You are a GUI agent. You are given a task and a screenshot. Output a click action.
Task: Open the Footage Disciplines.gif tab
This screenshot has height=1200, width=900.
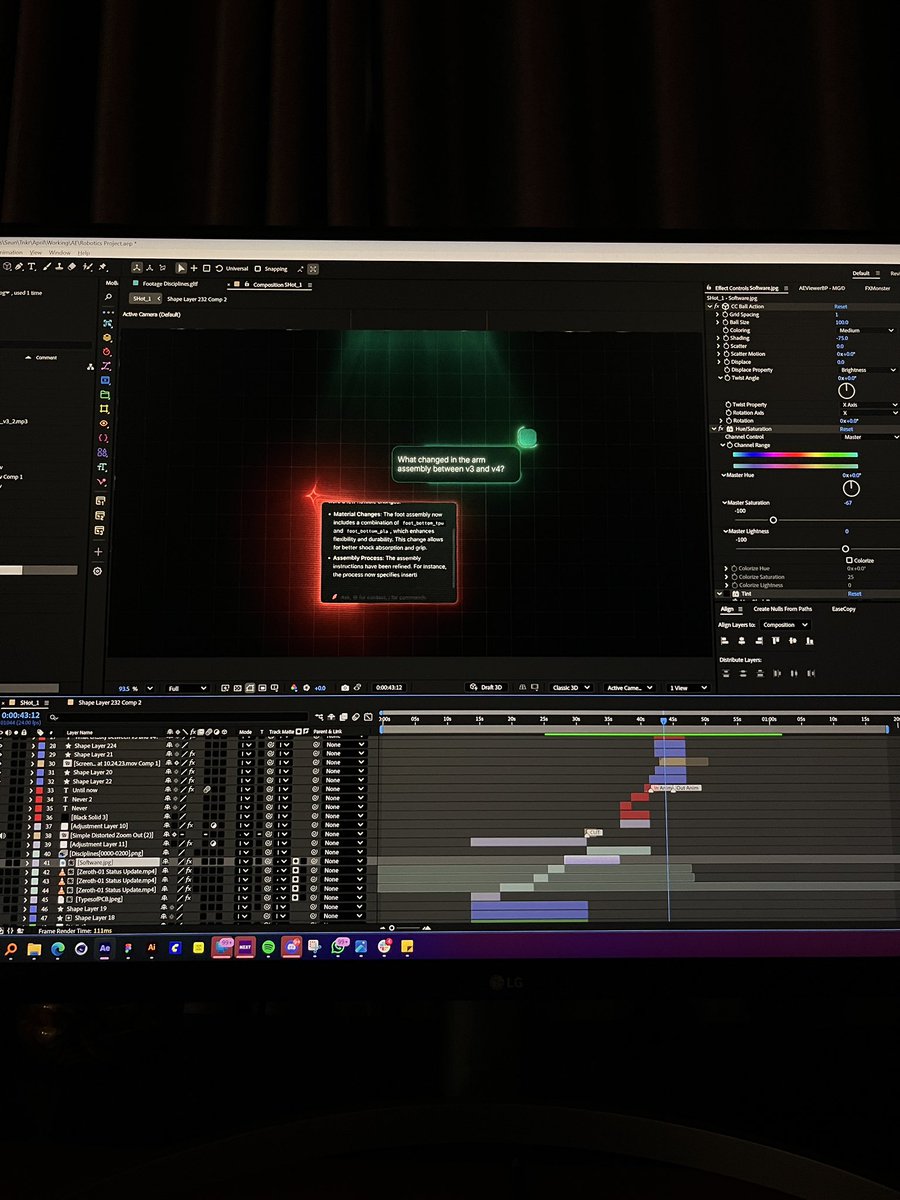coord(171,284)
